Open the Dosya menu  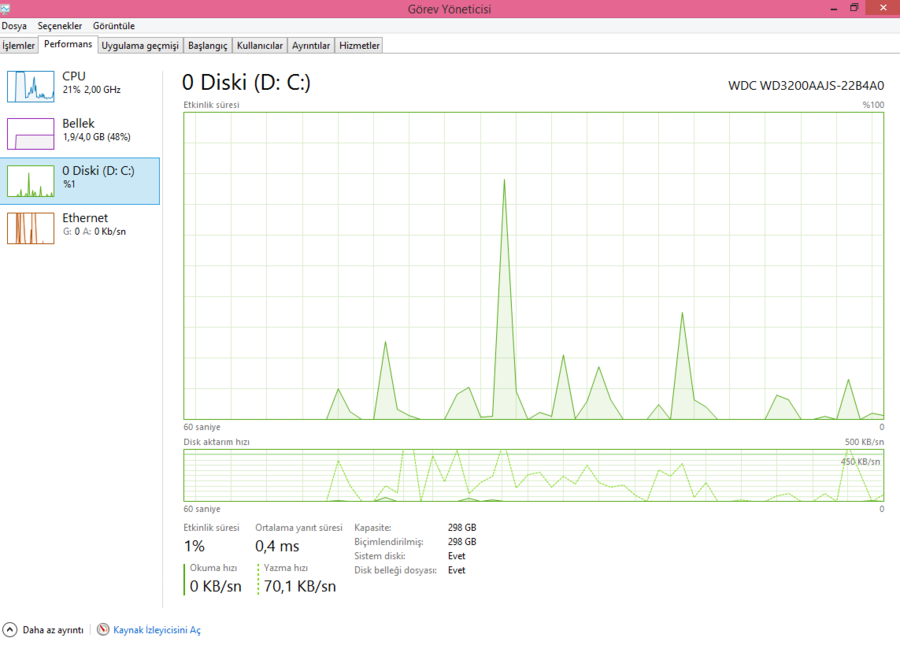point(14,26)
